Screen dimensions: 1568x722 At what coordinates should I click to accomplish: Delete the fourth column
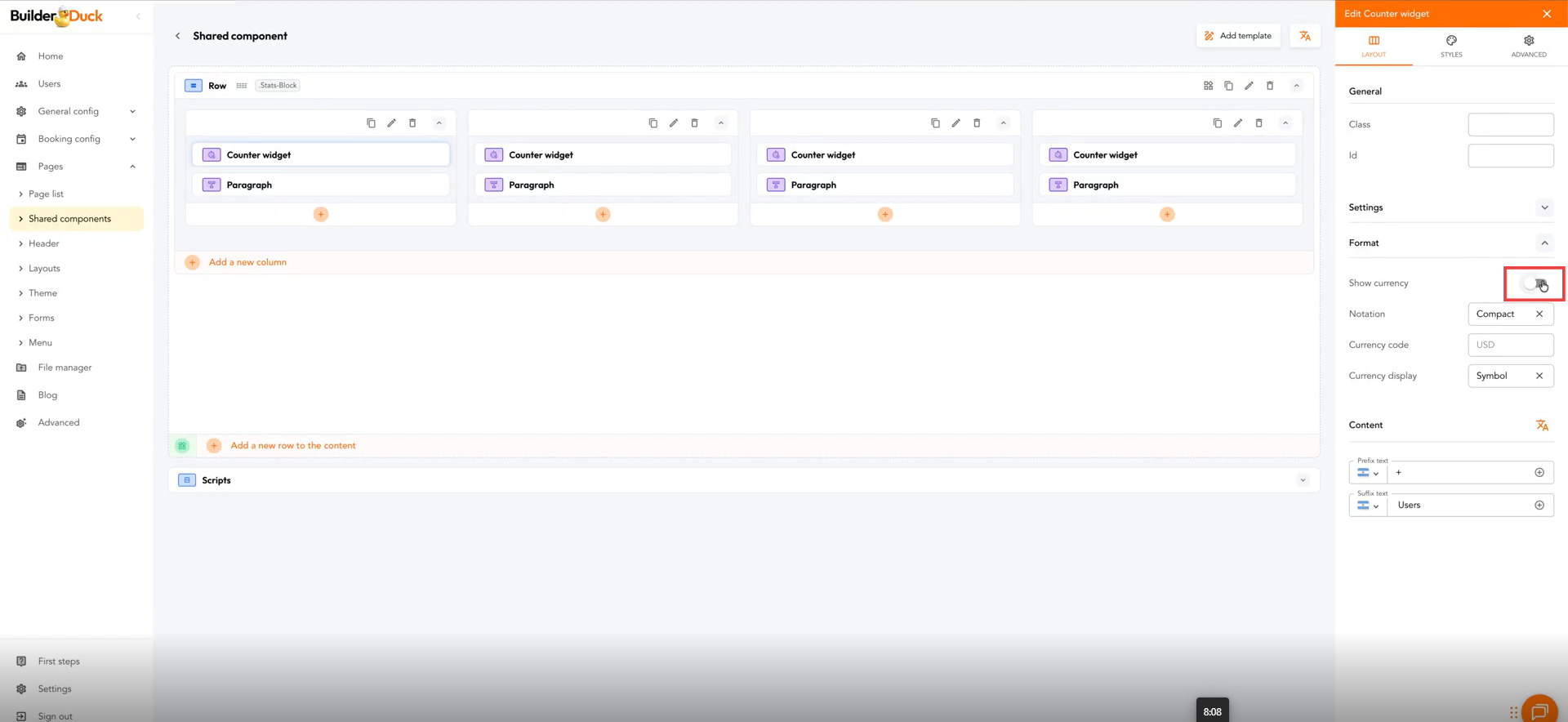coord(1258,123)
